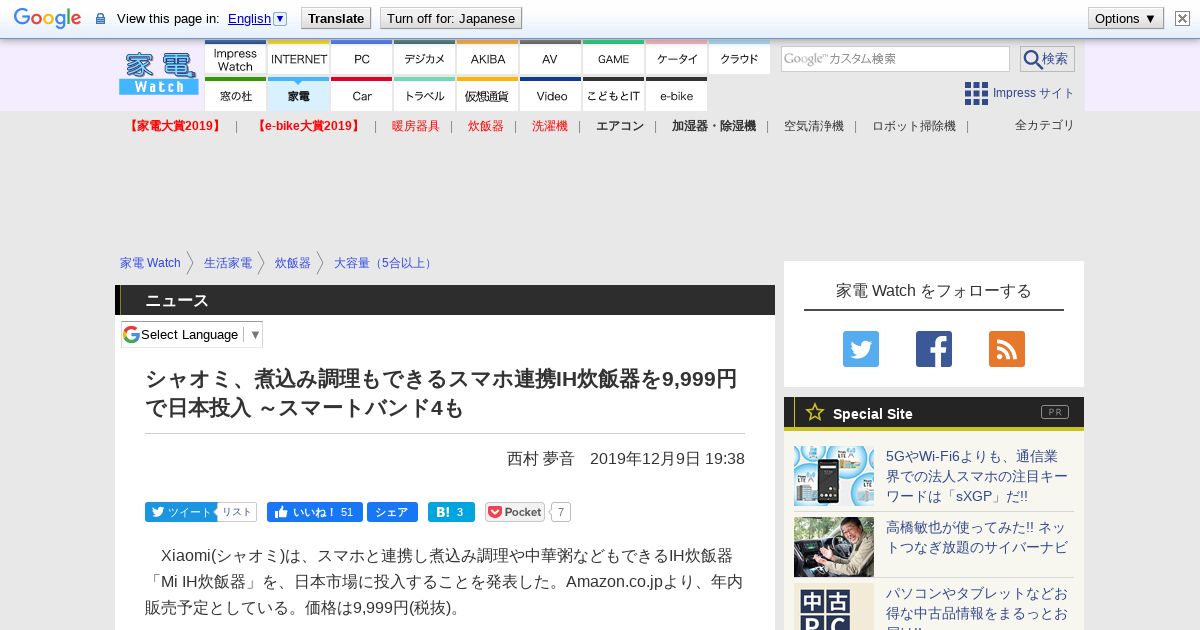1200x630 pixels.
Task: Click the 家電 Watch breadcrumb
Action: [150, 263]
